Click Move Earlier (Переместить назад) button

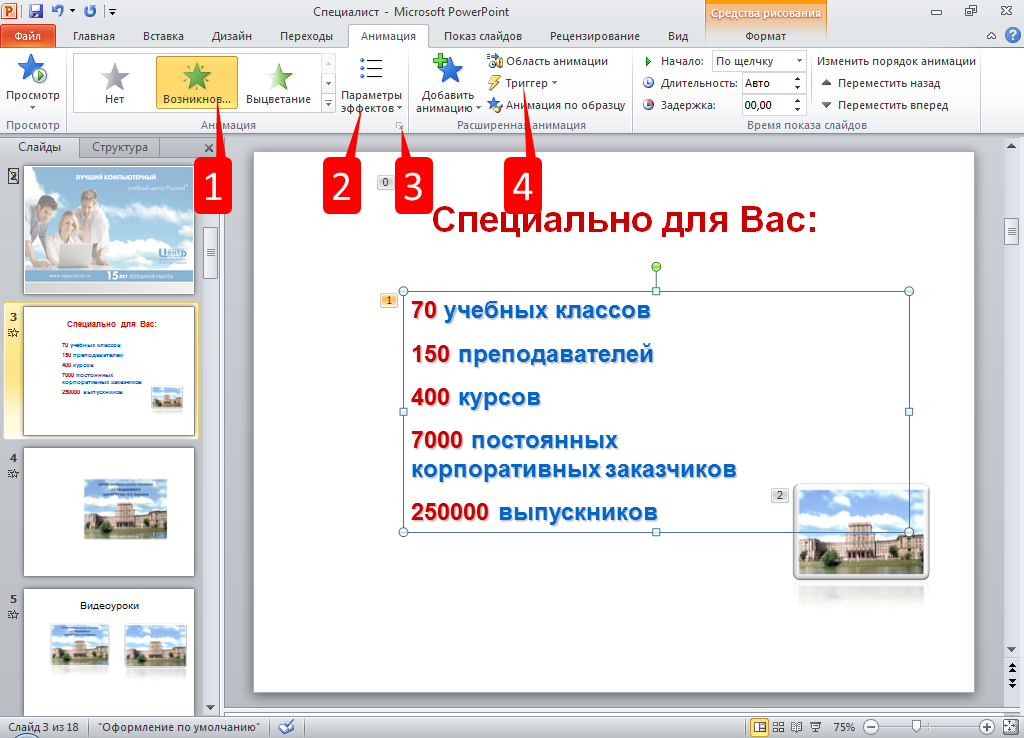[880, 83]
